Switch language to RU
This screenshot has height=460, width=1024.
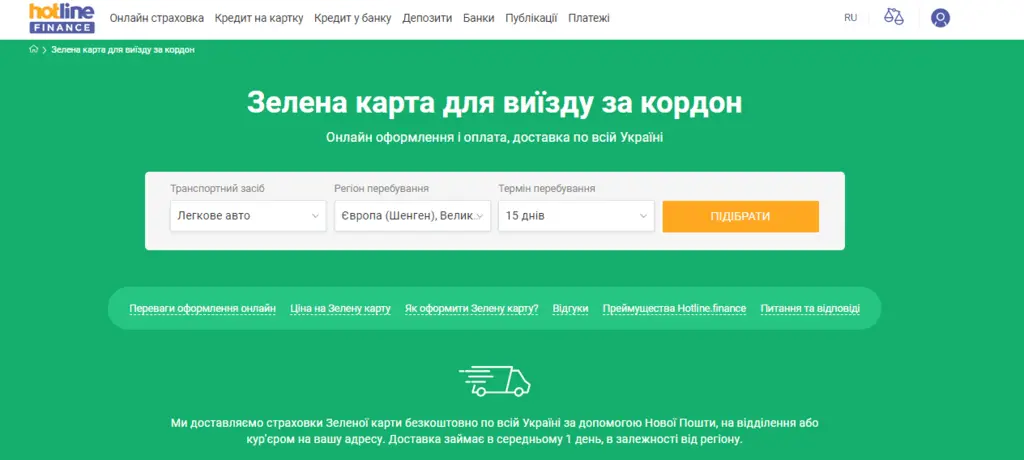click(x=850, y=18)
